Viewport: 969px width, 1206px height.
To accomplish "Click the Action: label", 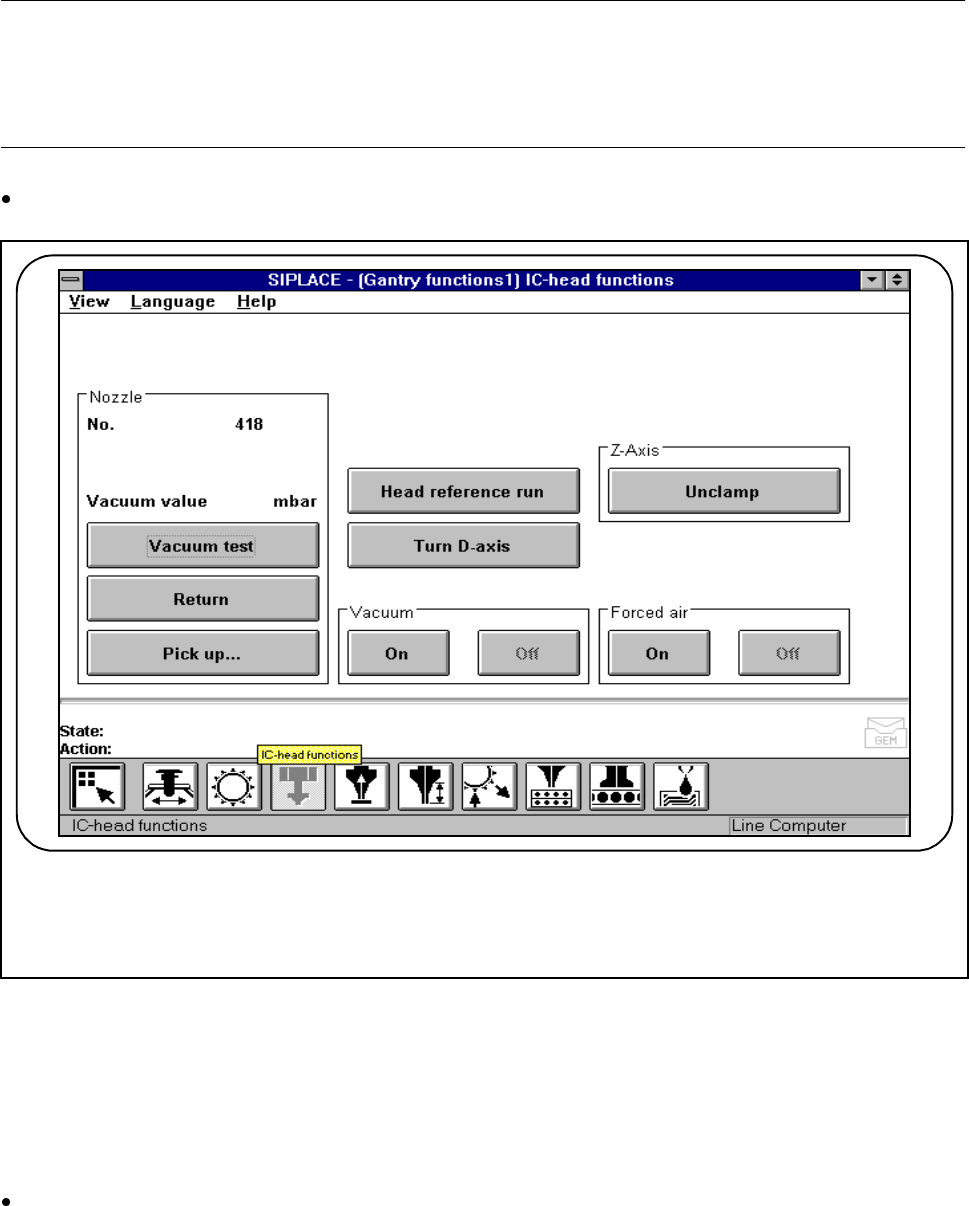I will (x=86, y=748).
